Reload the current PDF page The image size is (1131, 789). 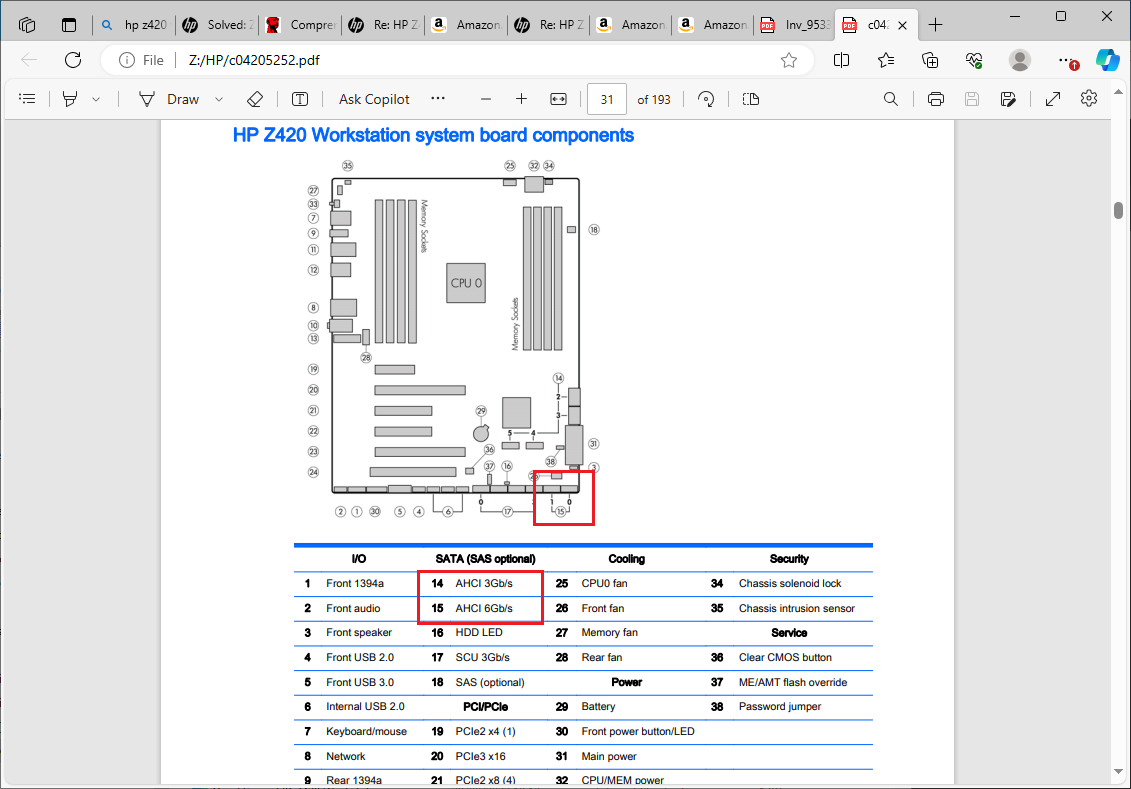(x=73, y=60)
